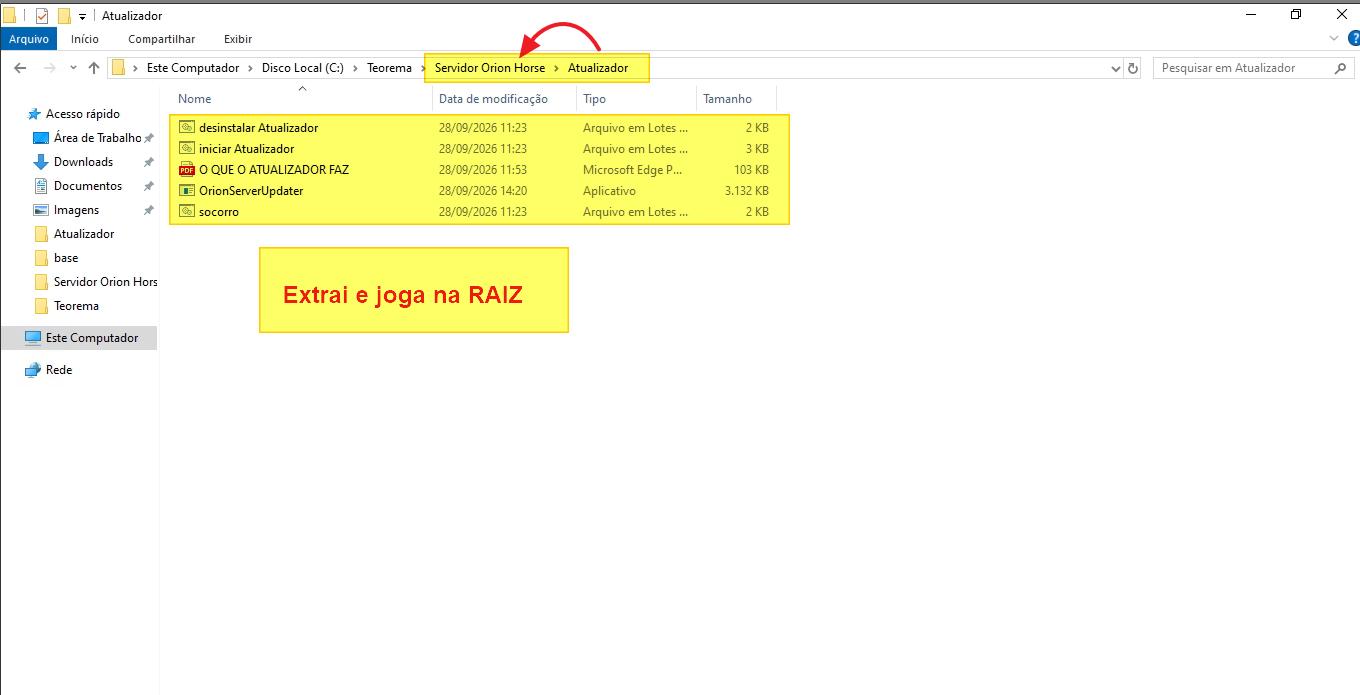The image size is (1360, 695).
Task: Click the Aplicativo type cell
Action: (x=610, y=191)
